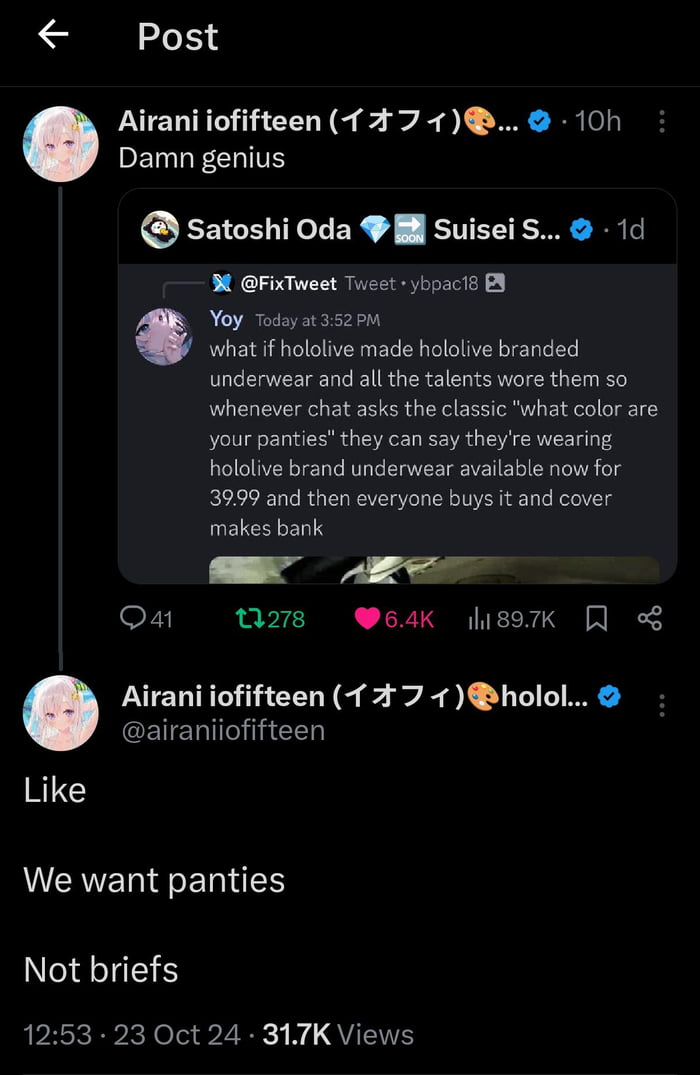Open the @airaniiofifteen handle link
The height and width of the screenshot is (1075, 700).
pyautogui.click(x=223, y=730)
